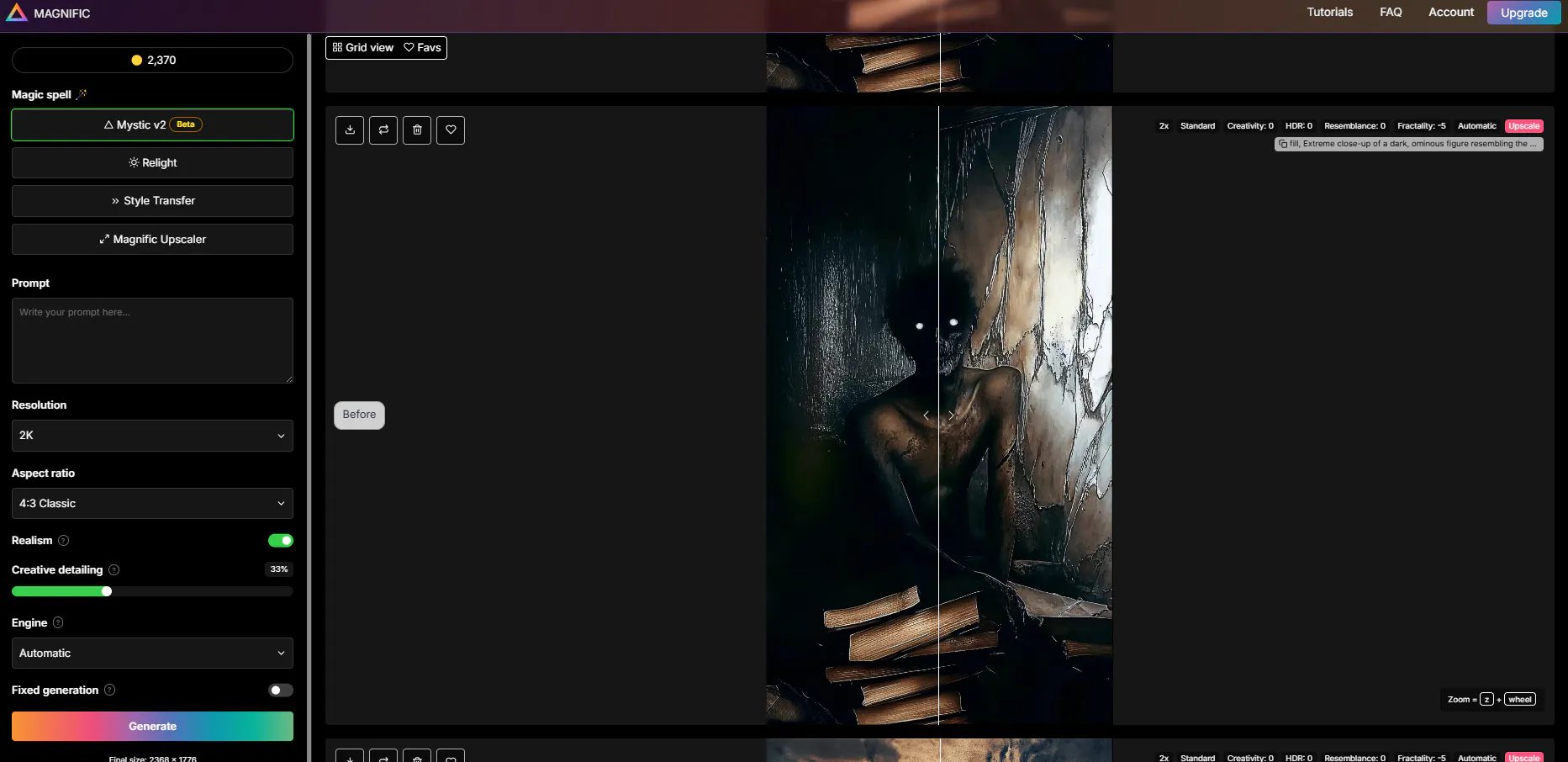
Task: Click the Before button
Action: point(359,415)
